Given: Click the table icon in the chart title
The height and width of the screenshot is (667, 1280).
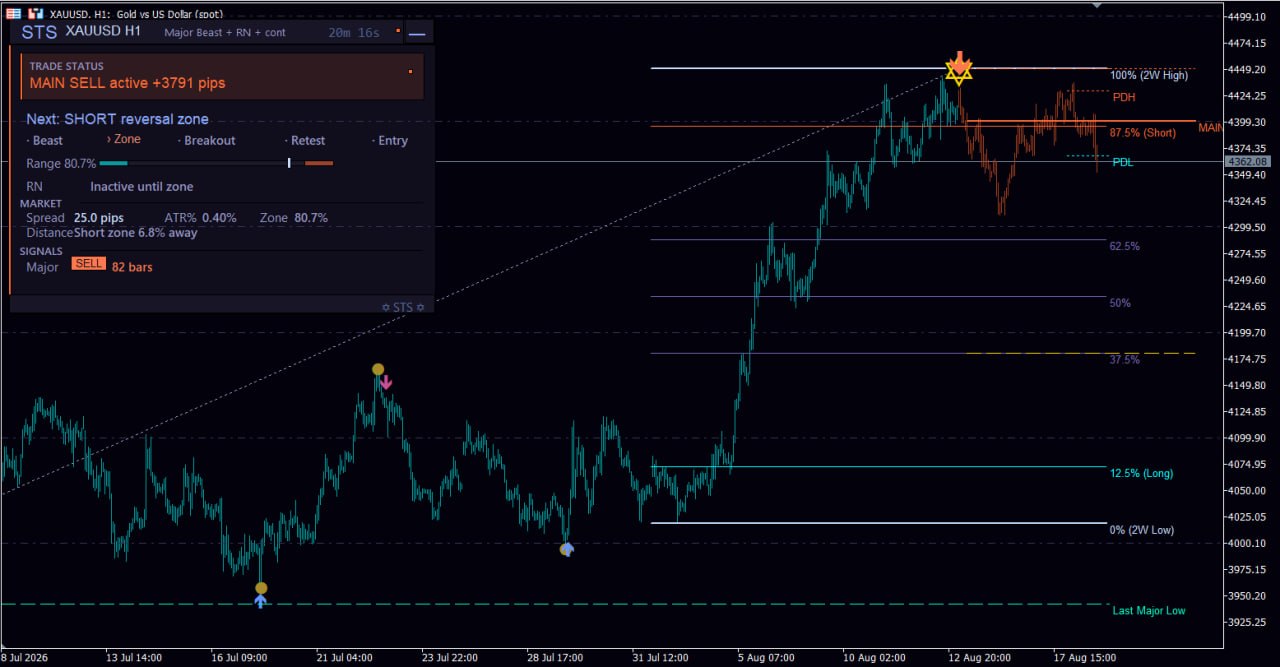Looking at the screenshot, I should point(14,14).
